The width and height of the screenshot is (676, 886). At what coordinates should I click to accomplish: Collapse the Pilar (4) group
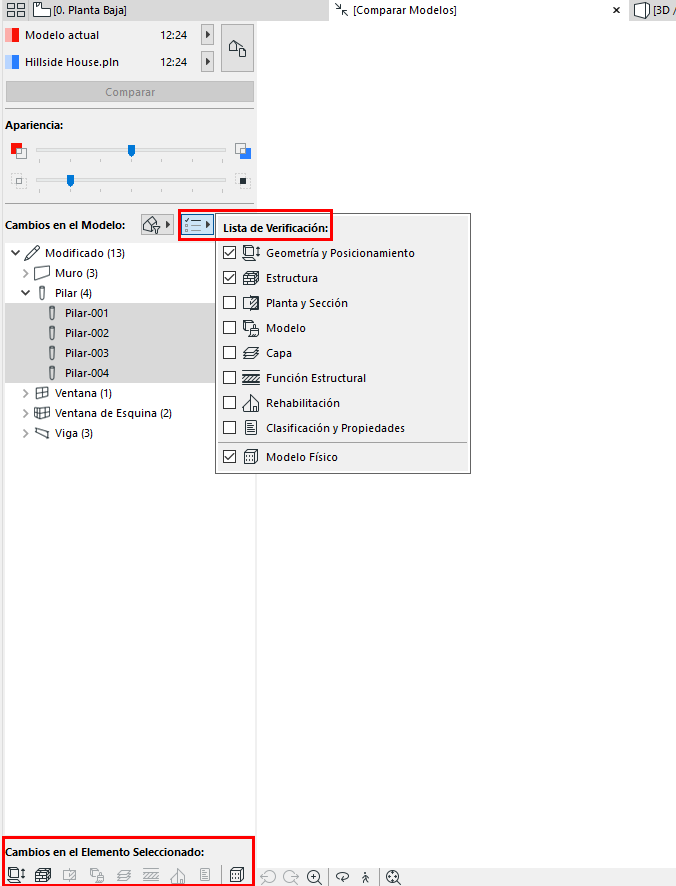(25, 293)
